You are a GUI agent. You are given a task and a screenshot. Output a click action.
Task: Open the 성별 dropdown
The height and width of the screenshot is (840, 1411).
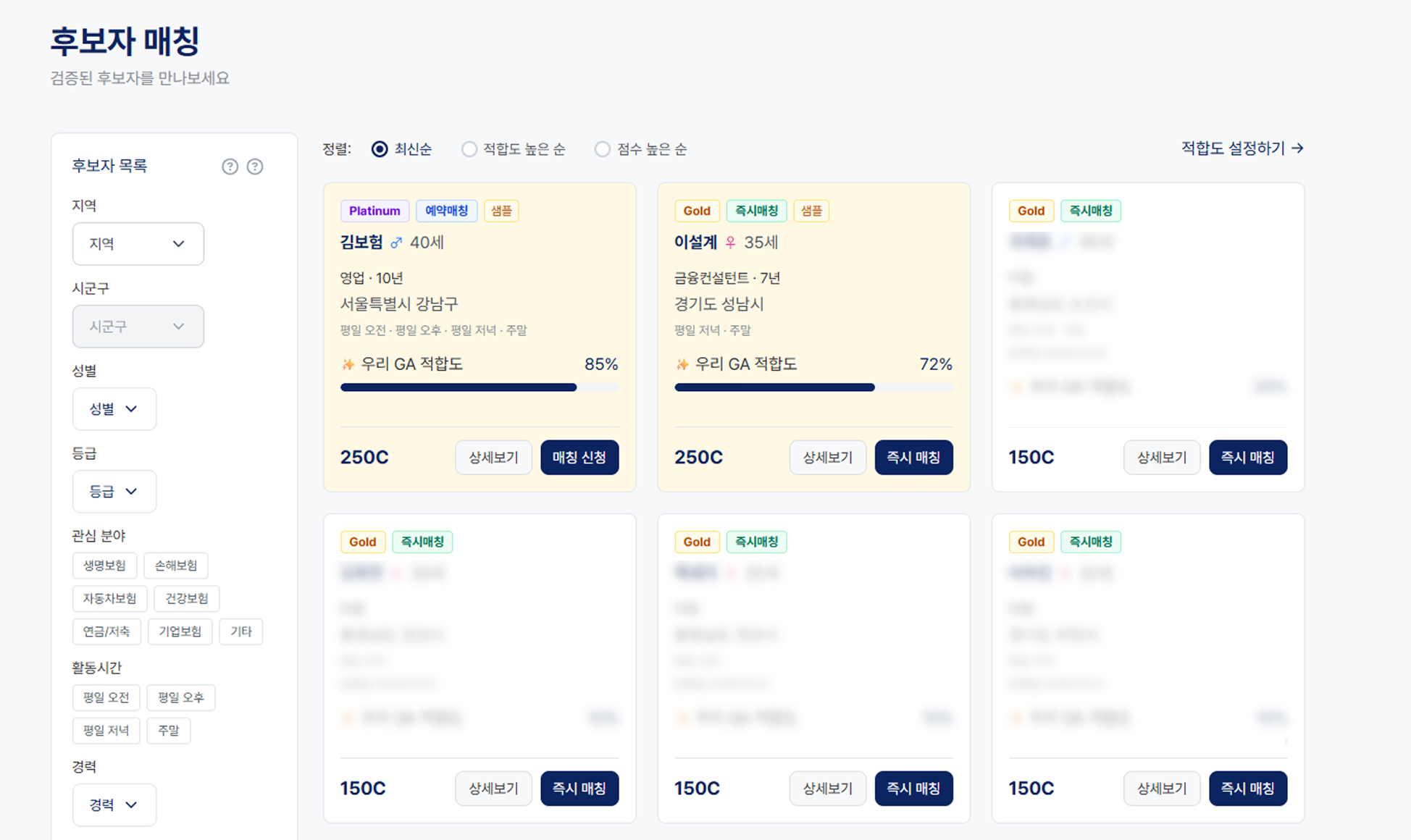[x=114, y=408]
